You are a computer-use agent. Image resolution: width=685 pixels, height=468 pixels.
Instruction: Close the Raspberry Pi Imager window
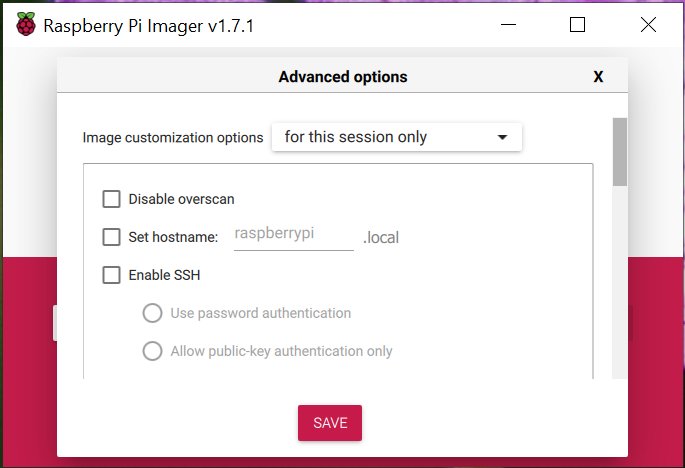pyautogui.click(x=648, y=24)
